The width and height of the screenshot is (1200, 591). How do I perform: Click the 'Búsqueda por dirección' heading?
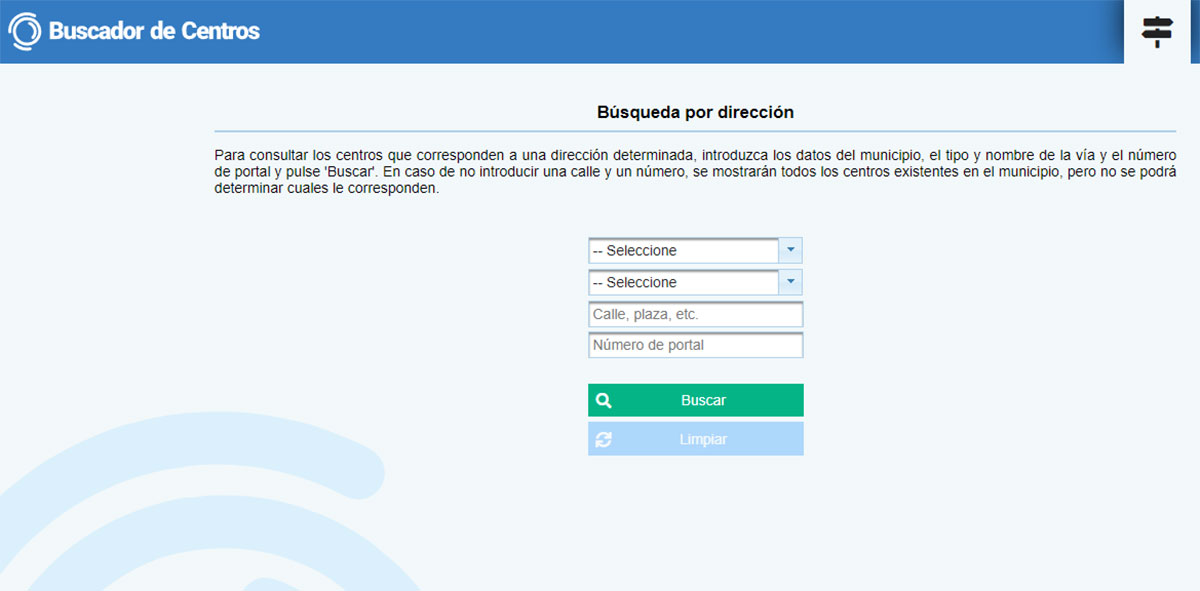click(x=695, y=112)
